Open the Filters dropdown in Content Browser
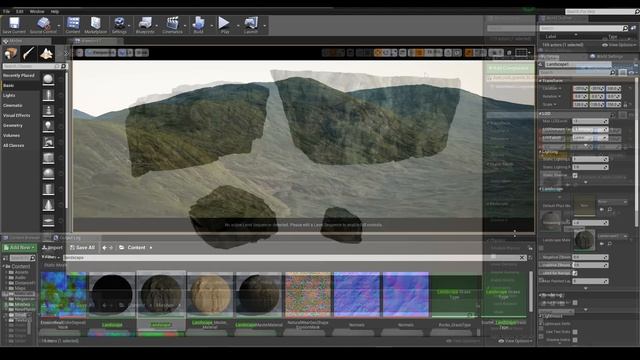Viewport: 640px width, 360px height. pyautogui.click(x=51, y=258)
